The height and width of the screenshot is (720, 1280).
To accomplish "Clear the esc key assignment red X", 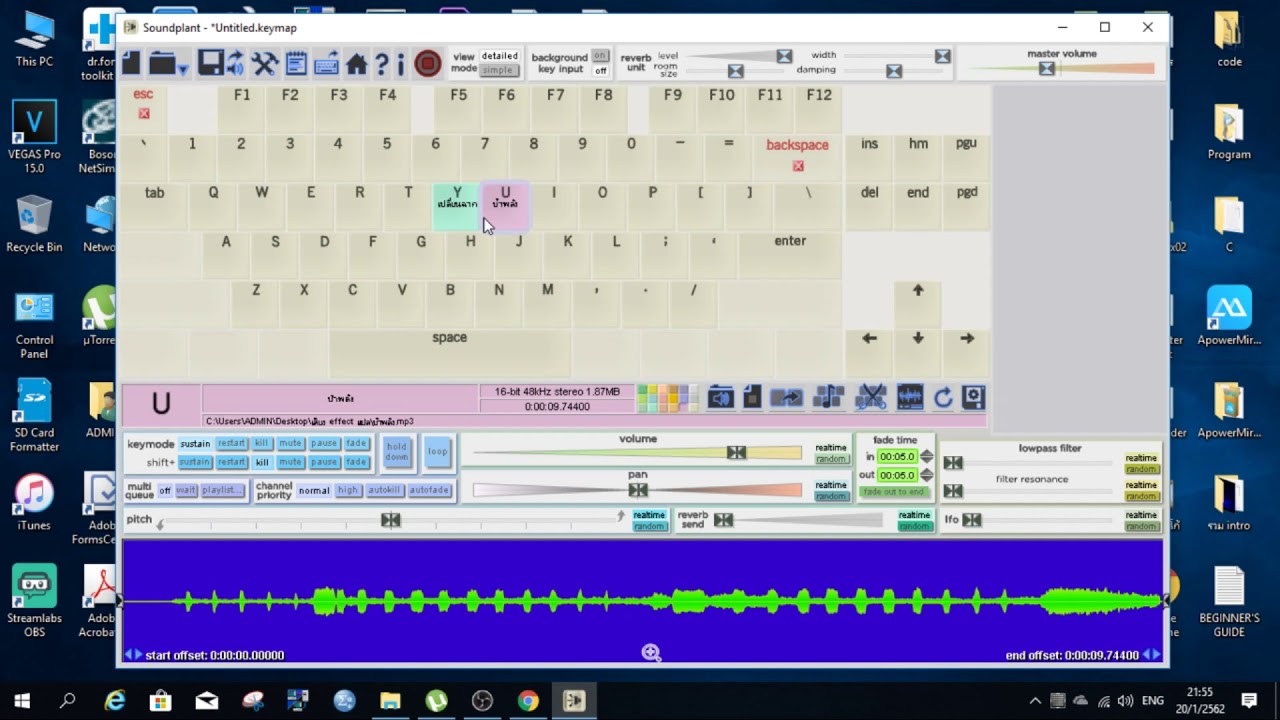I will click(x=144, y=114).
